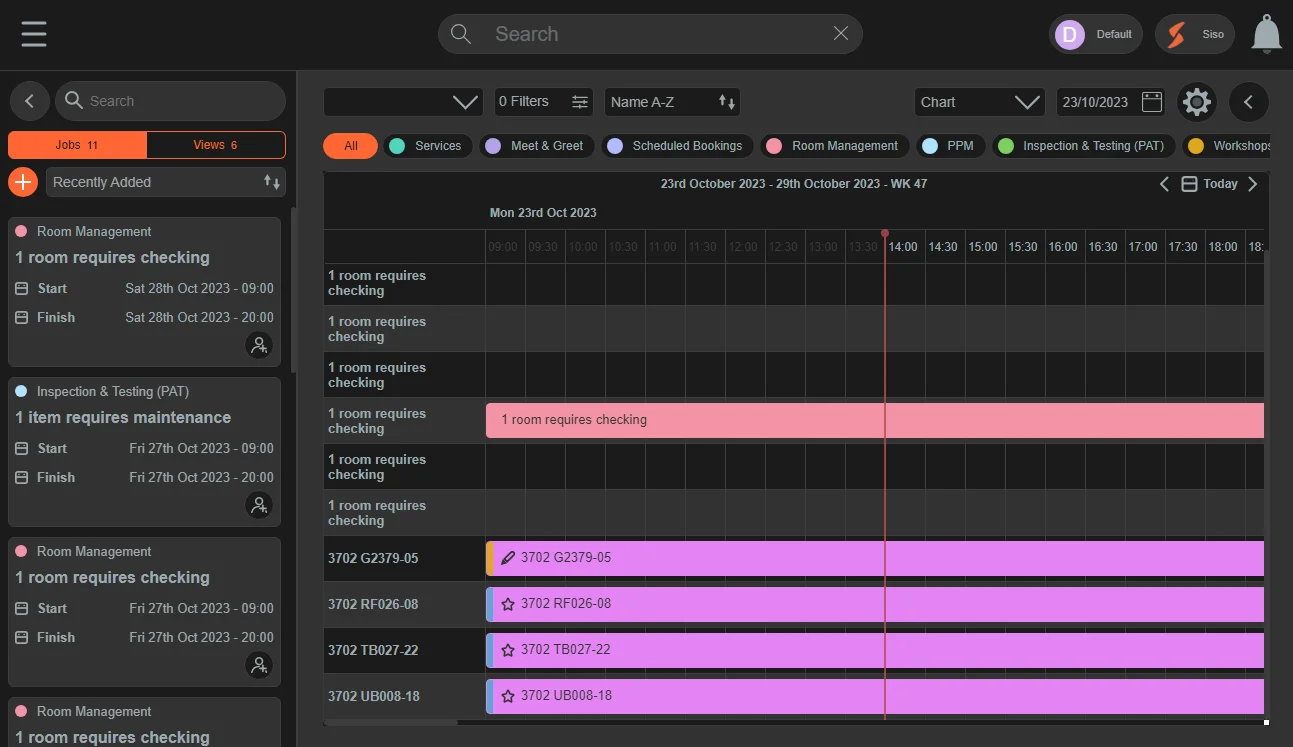Toggle the Services category filter
Viewport: 1293px width, 747px height.
(427, 146)
